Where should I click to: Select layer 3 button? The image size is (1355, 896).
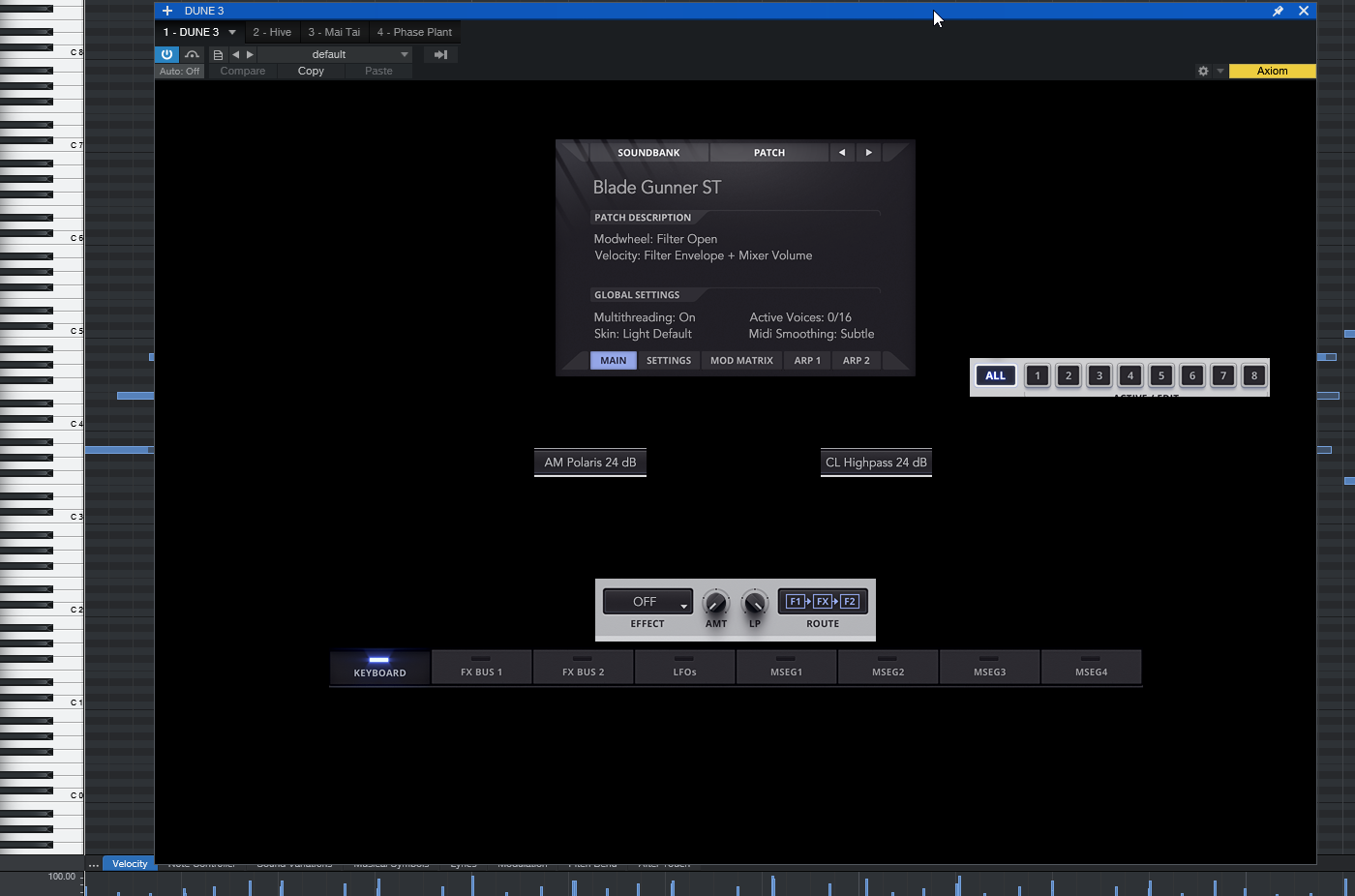(1099, 375)
